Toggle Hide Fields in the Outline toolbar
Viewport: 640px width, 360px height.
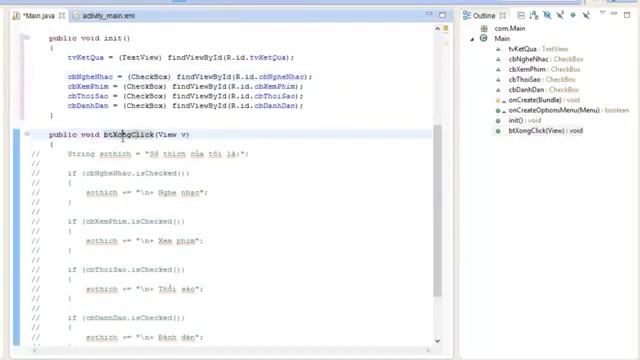tap(547, 16)
